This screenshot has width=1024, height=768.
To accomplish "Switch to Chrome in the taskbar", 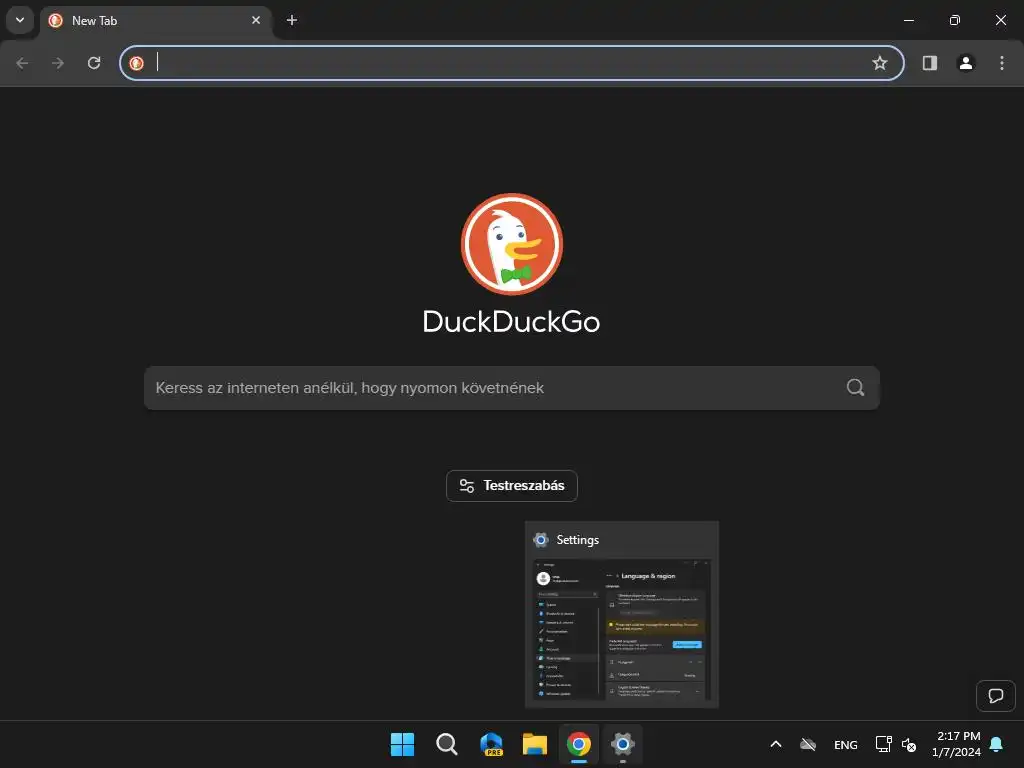I will point(579,744).
